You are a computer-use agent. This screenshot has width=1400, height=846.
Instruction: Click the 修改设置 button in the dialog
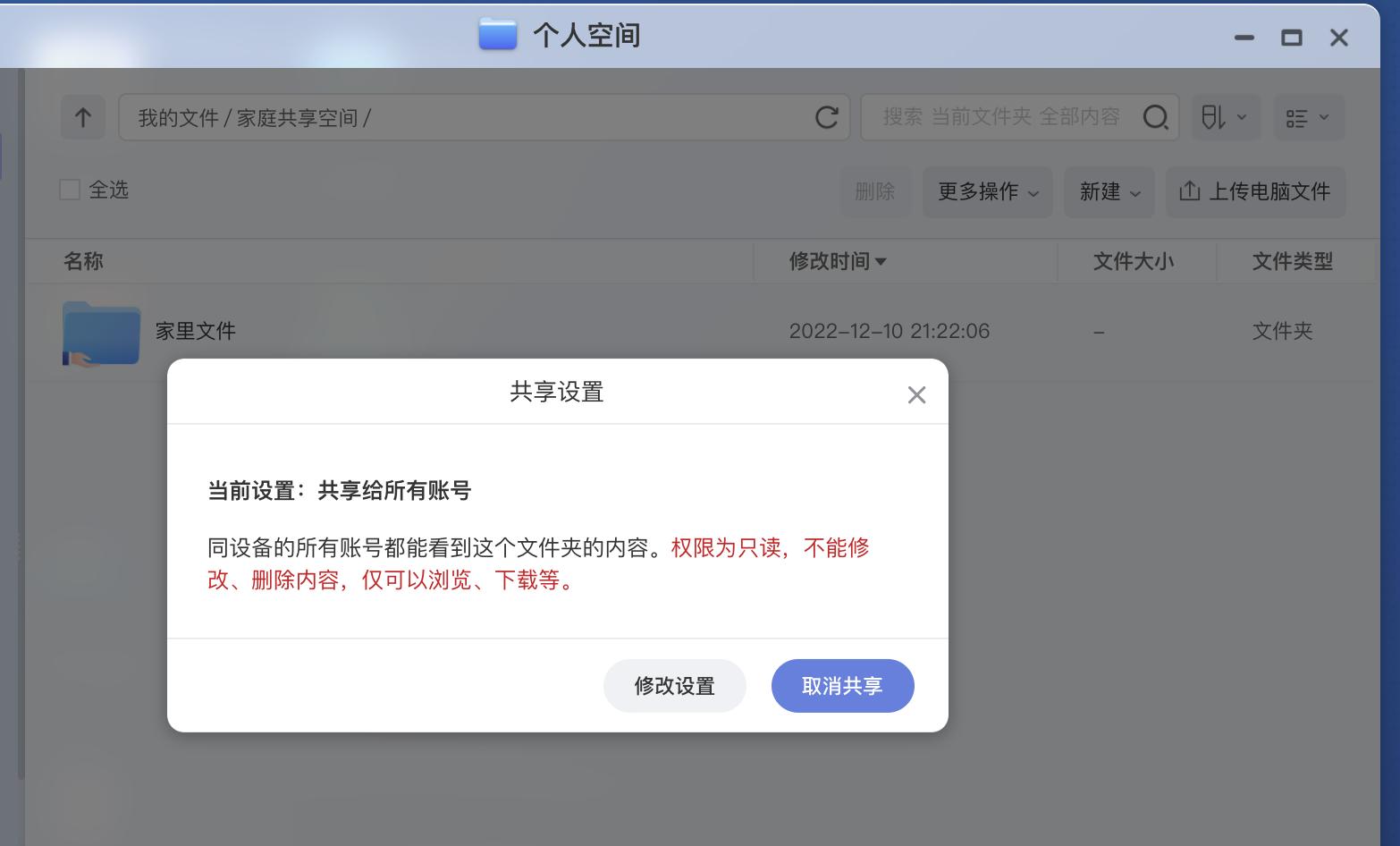(674, 686)
